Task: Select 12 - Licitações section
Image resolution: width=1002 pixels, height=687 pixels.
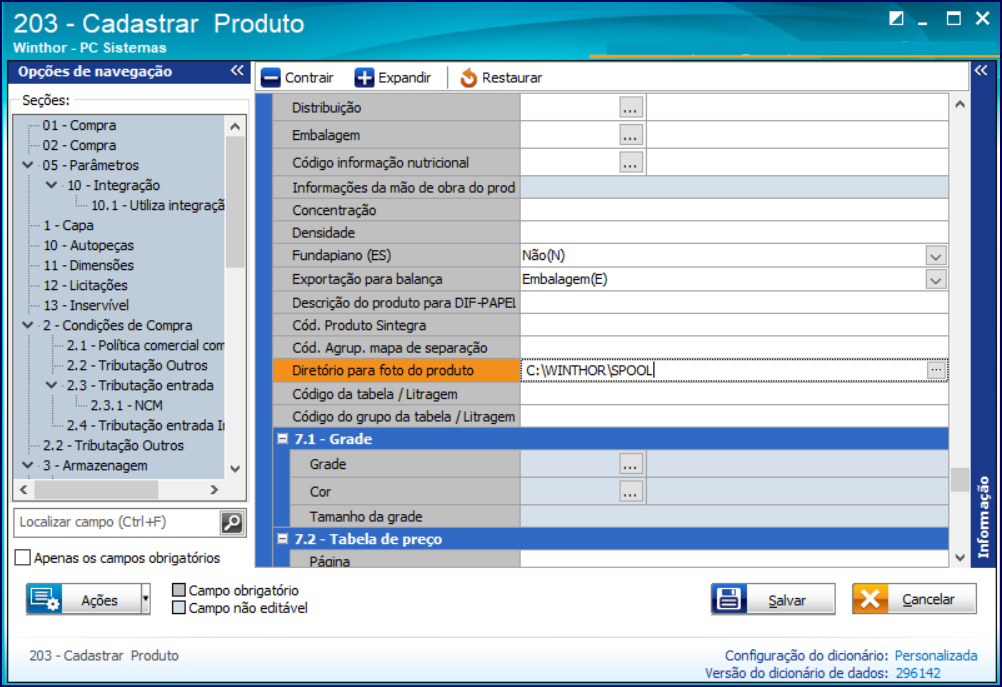Action: [86, 285]
